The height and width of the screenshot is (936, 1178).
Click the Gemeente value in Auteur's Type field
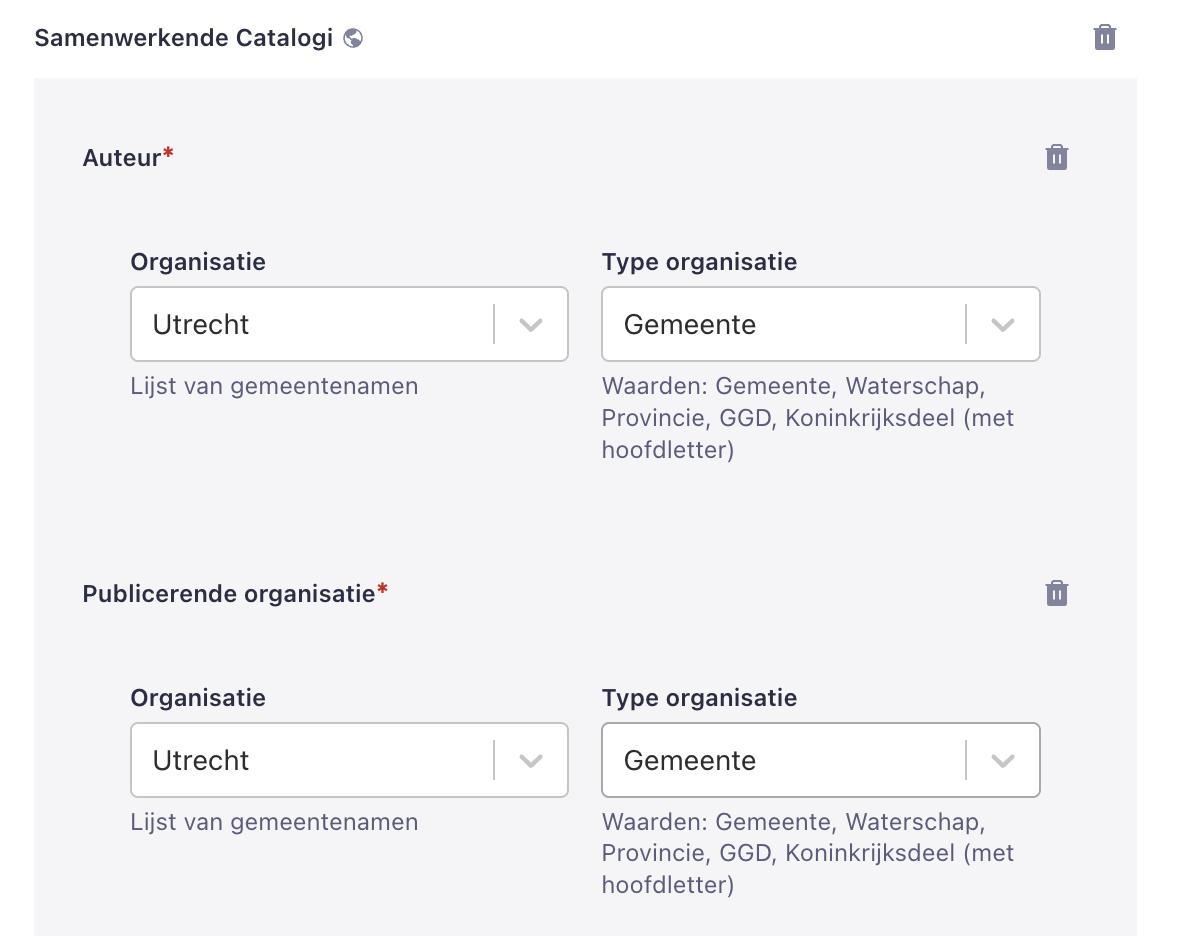pos(690,325)
